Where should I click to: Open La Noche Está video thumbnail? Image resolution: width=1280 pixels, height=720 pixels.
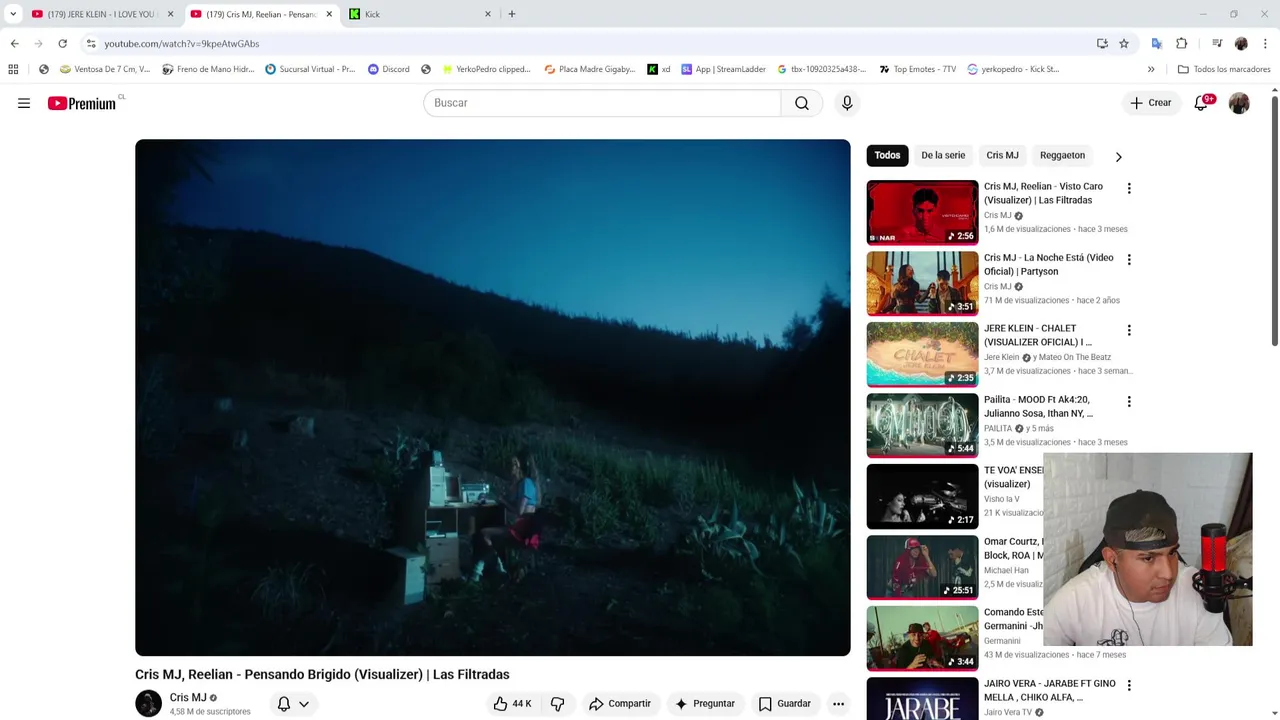pos(922,283)
